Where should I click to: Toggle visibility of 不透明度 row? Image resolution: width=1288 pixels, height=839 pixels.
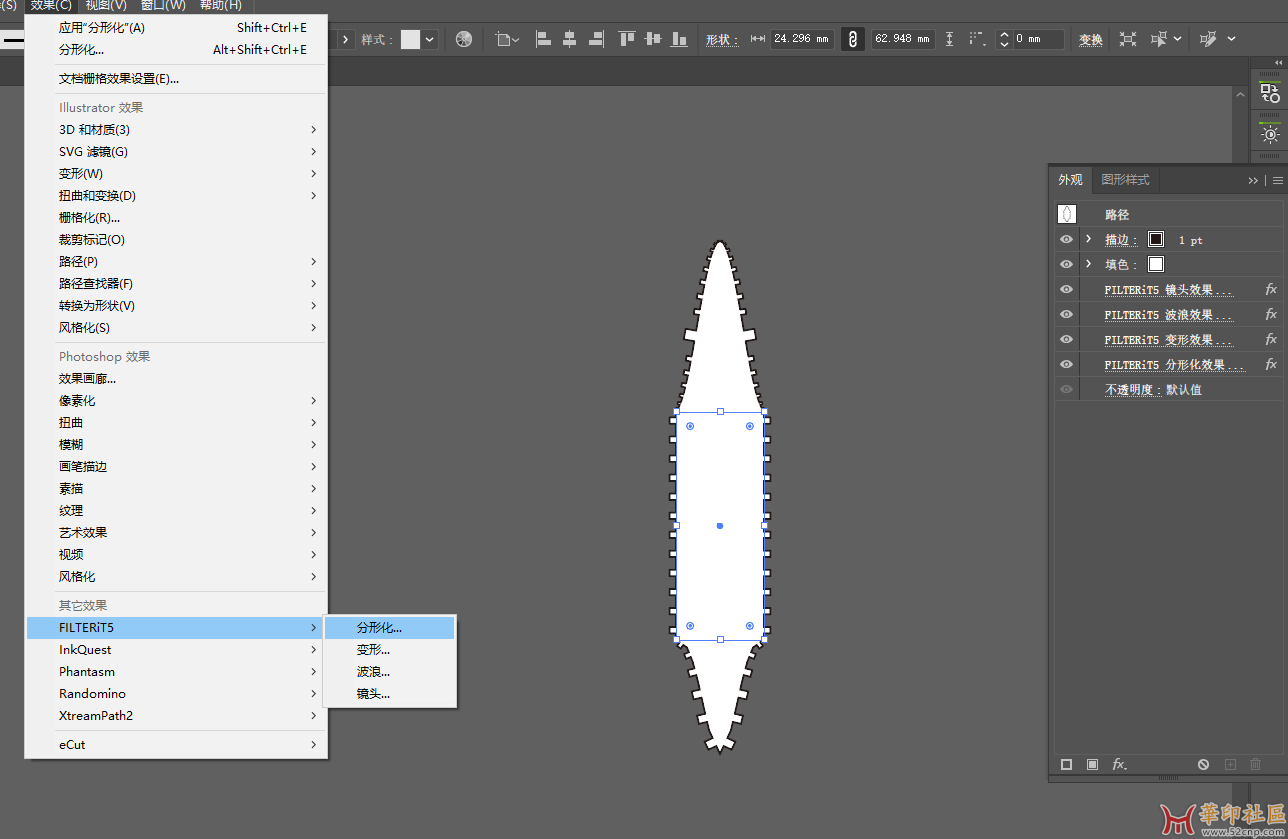[1066, 389]
